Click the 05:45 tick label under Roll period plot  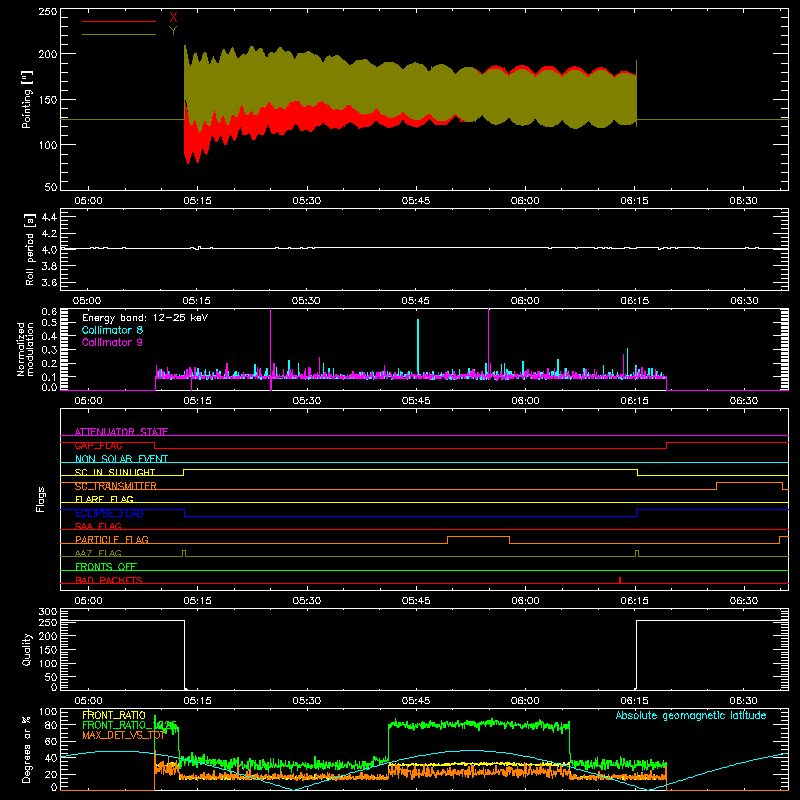415,301
